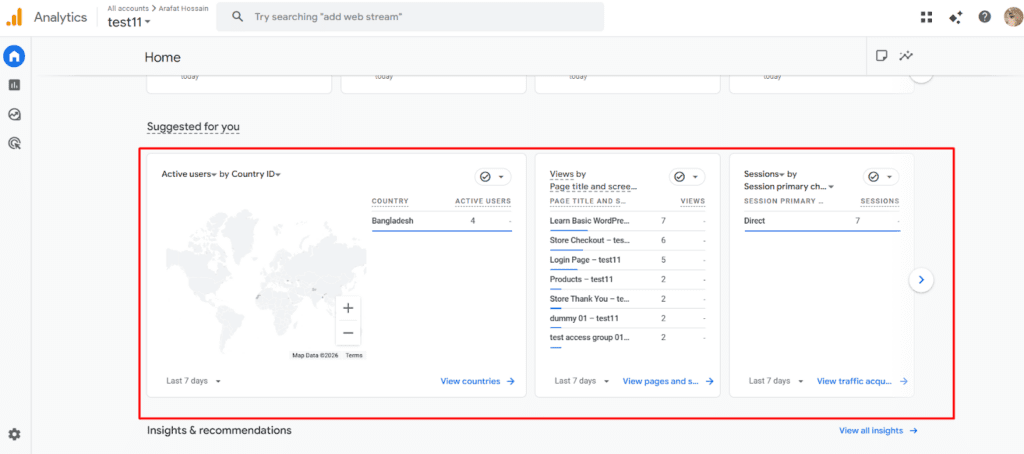Select the Store Thank You page row
The image size is (1024, 454).
(628, 299)
